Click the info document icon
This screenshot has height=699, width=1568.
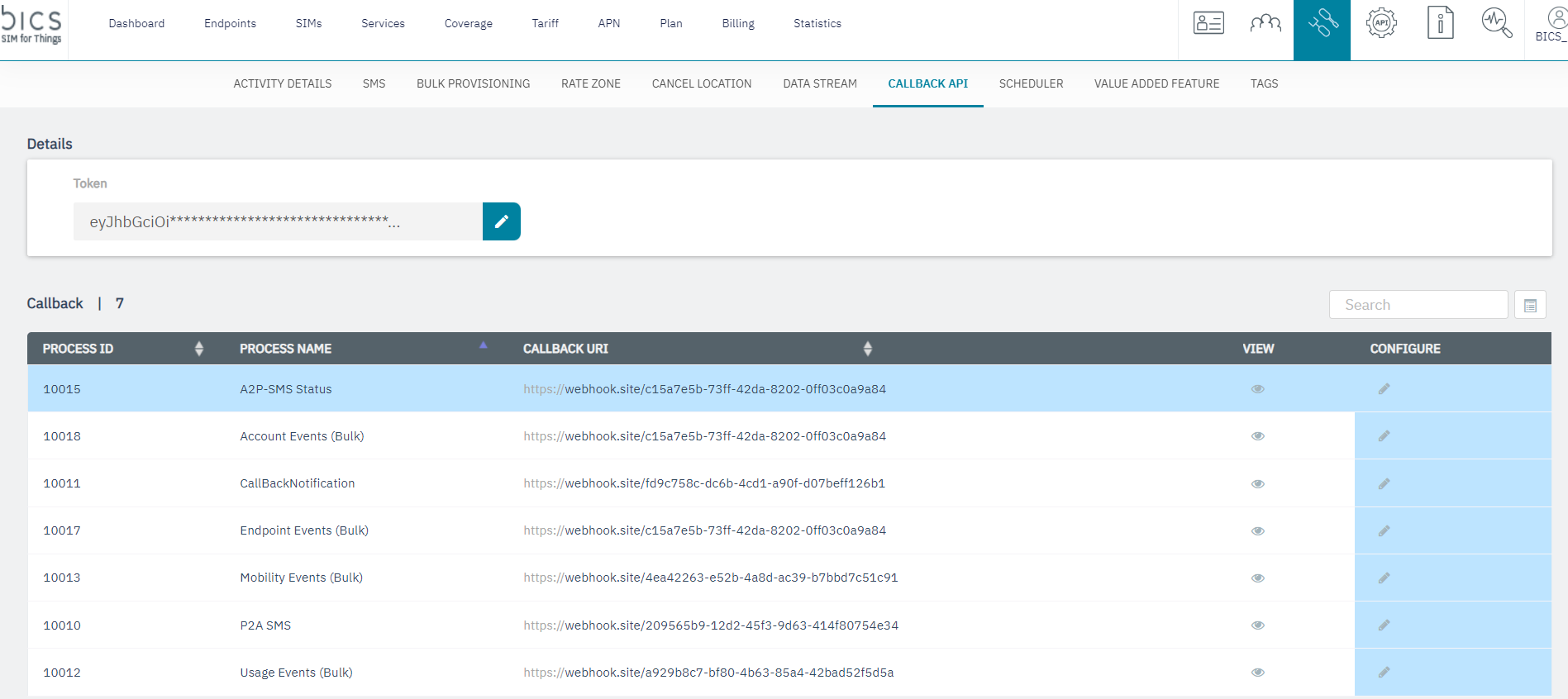click(x=1440, y=23)
